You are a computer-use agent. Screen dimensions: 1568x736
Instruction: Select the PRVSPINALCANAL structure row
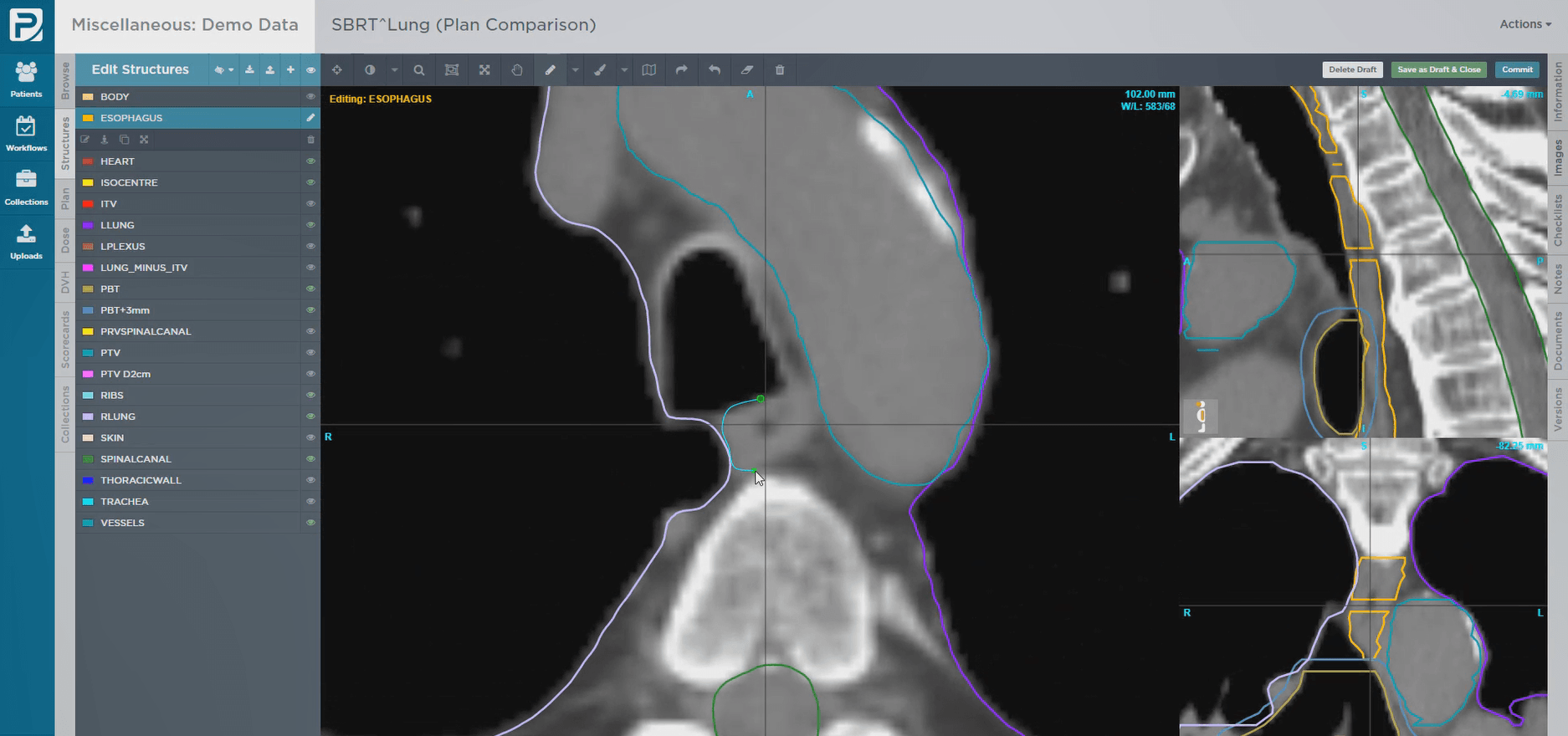click(x=197, y=331)
